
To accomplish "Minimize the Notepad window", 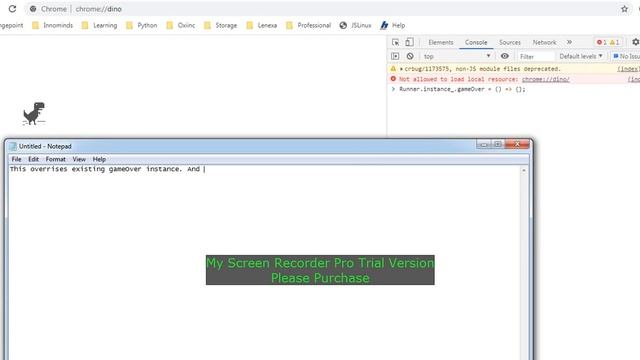I will coord(484,144).
